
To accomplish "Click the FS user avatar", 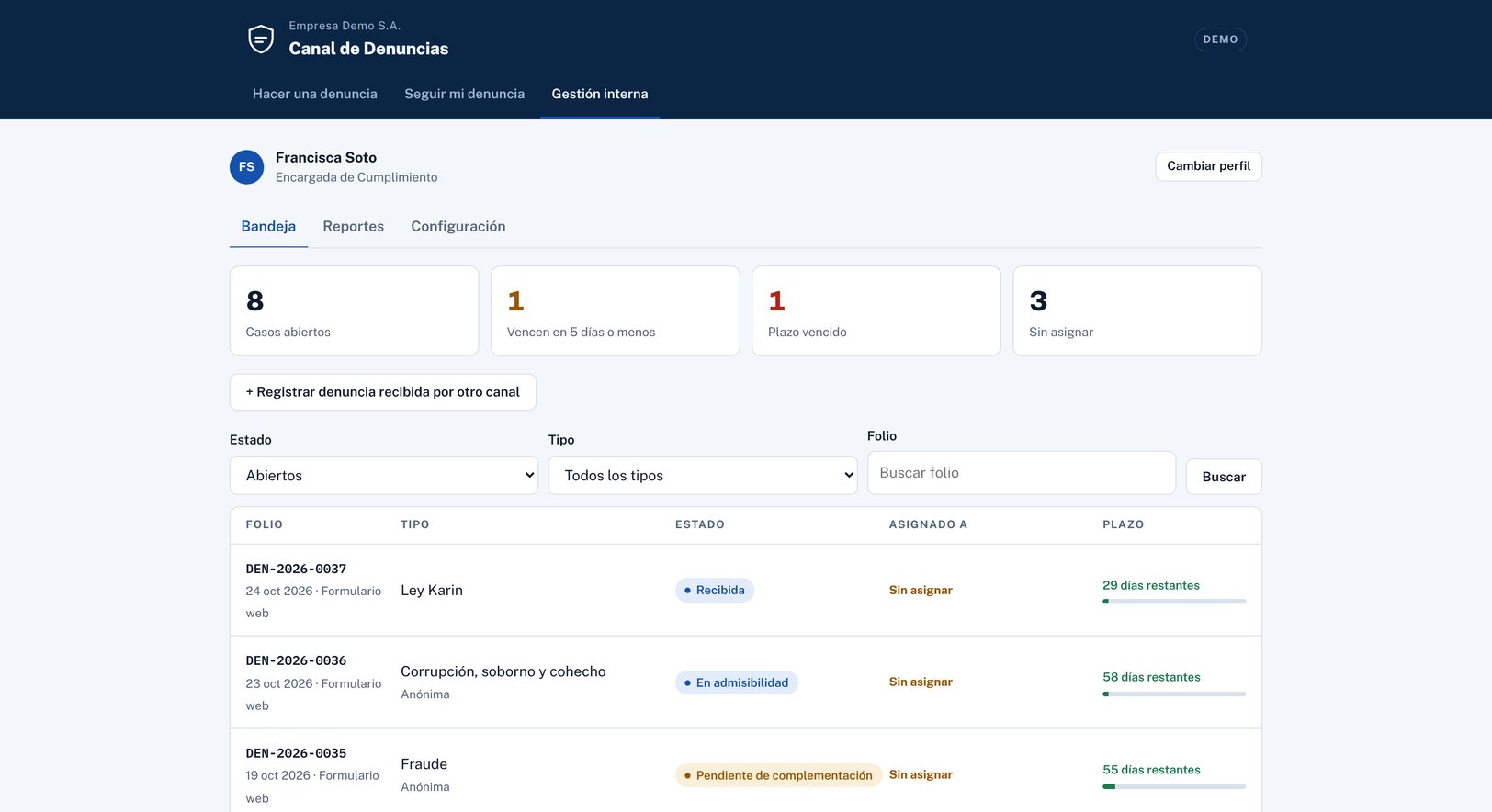I will click(x=246, y=167).
